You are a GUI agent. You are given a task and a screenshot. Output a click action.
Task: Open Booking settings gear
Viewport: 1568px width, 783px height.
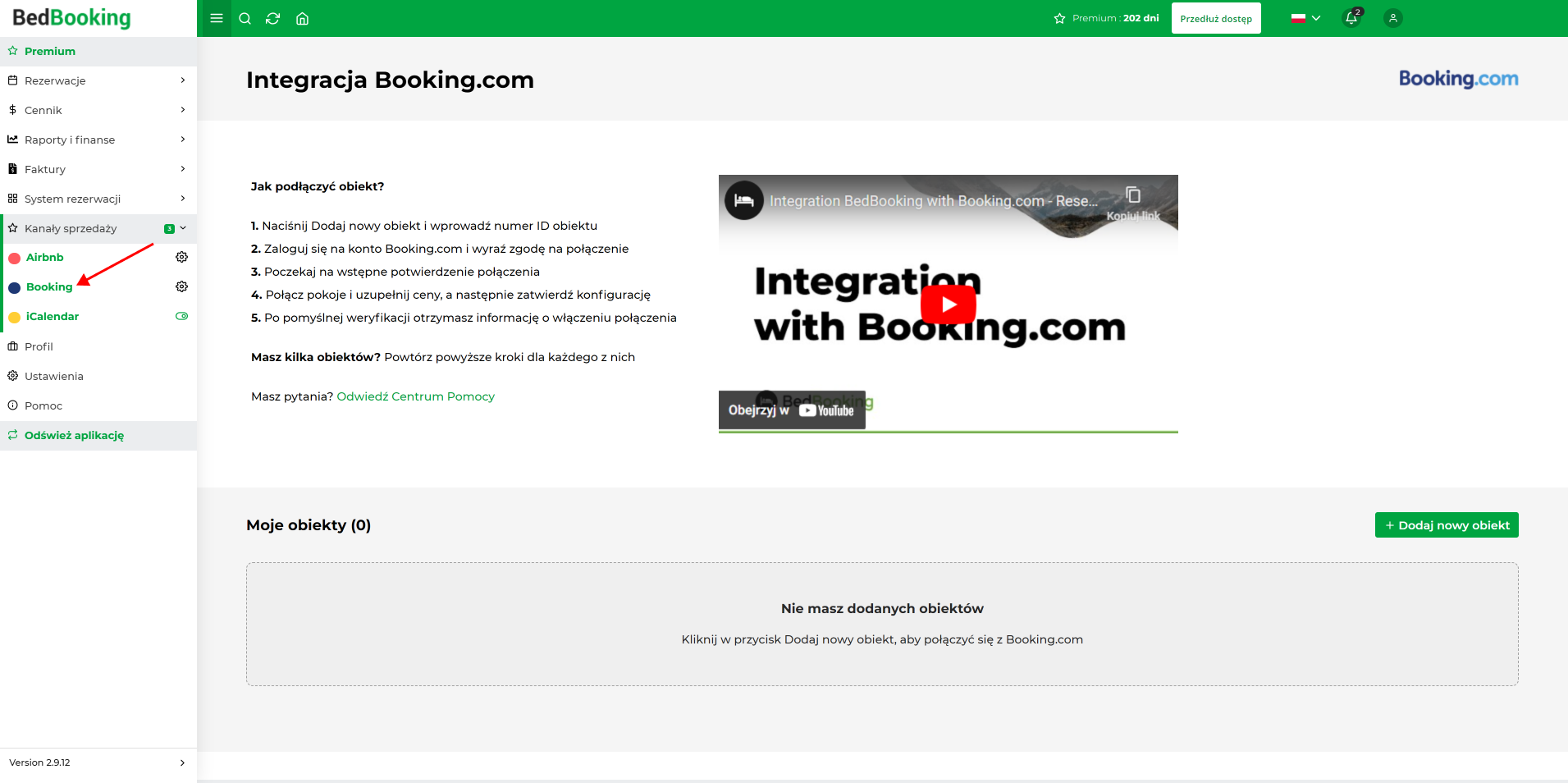182,286
